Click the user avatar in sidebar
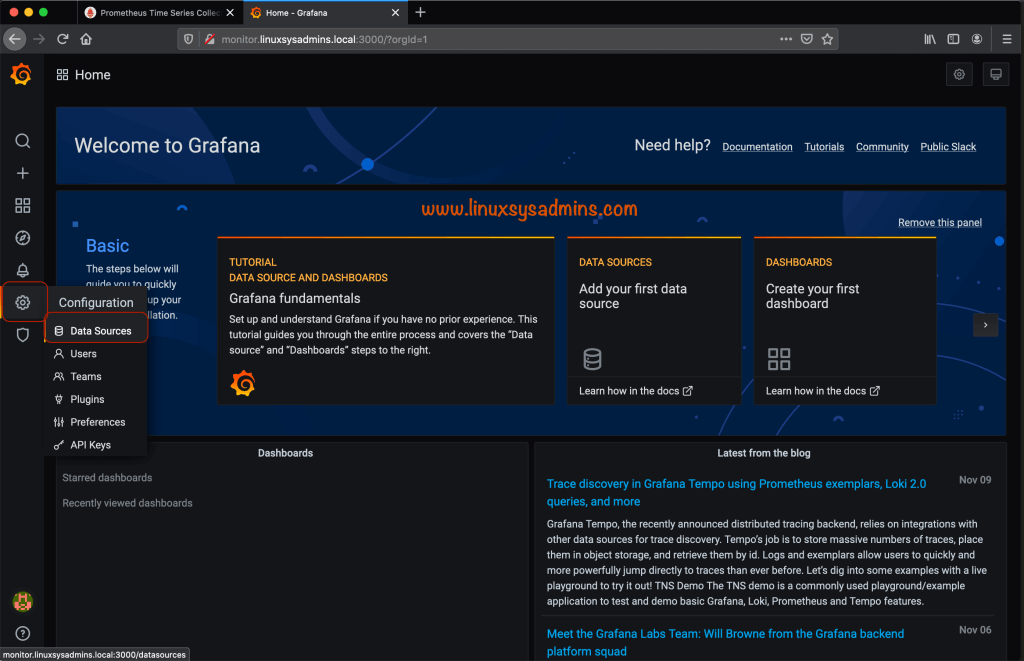This screenshot has height=661, width=1024. (x=22, y=601)
